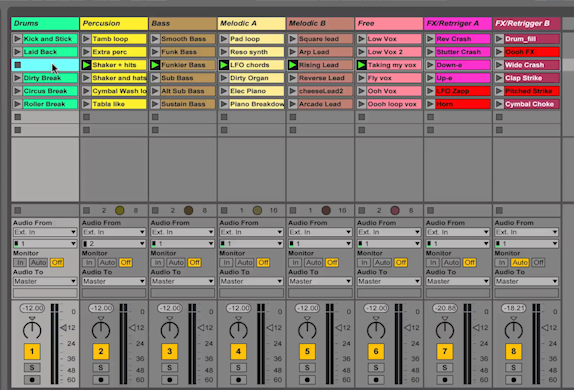Select the Piano Breakdown clip

click(257, 104)
